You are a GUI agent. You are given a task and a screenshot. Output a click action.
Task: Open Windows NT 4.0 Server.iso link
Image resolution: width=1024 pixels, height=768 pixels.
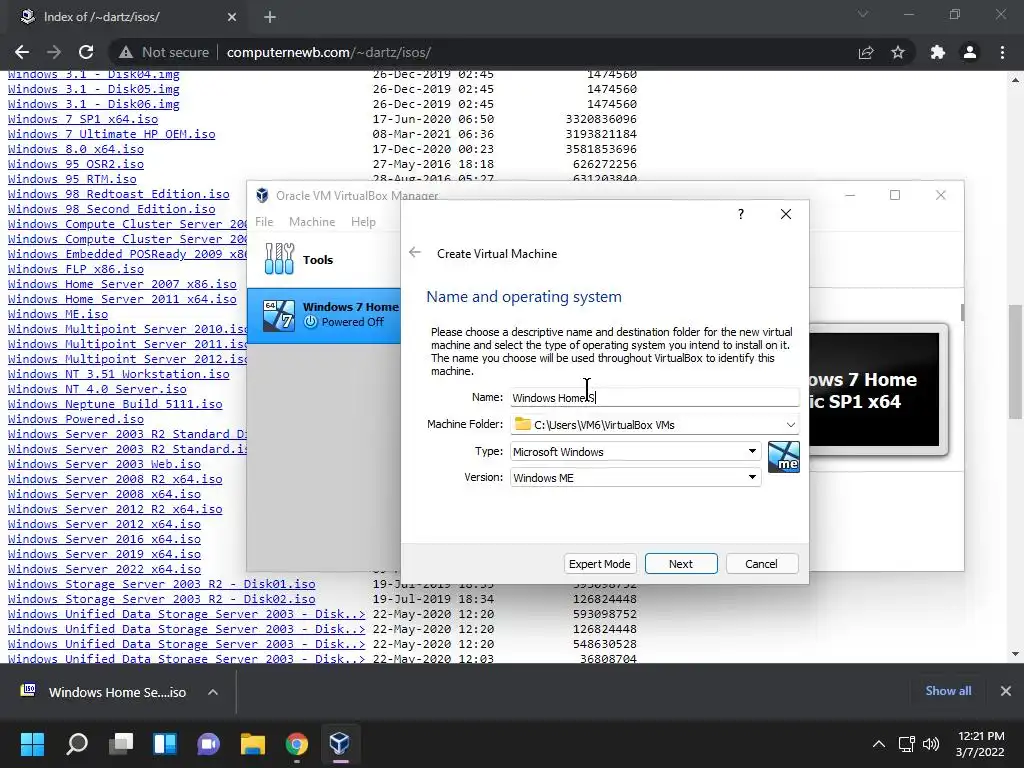[x=97, y=389]
